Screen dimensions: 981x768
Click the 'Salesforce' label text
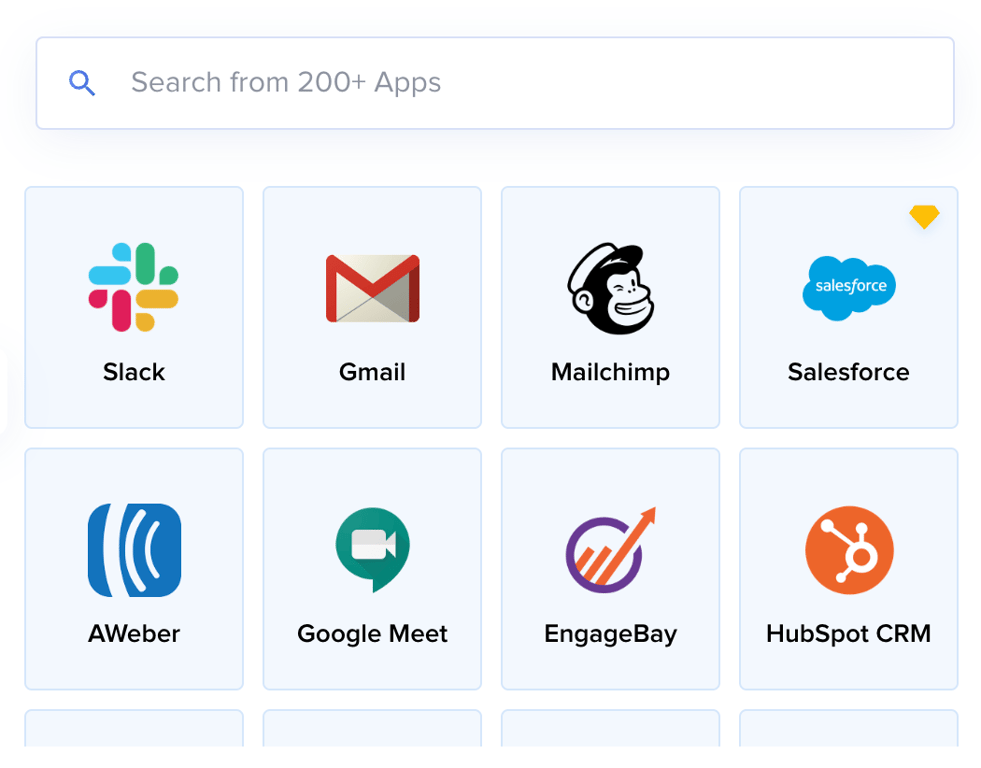click(x=849, y=372)
